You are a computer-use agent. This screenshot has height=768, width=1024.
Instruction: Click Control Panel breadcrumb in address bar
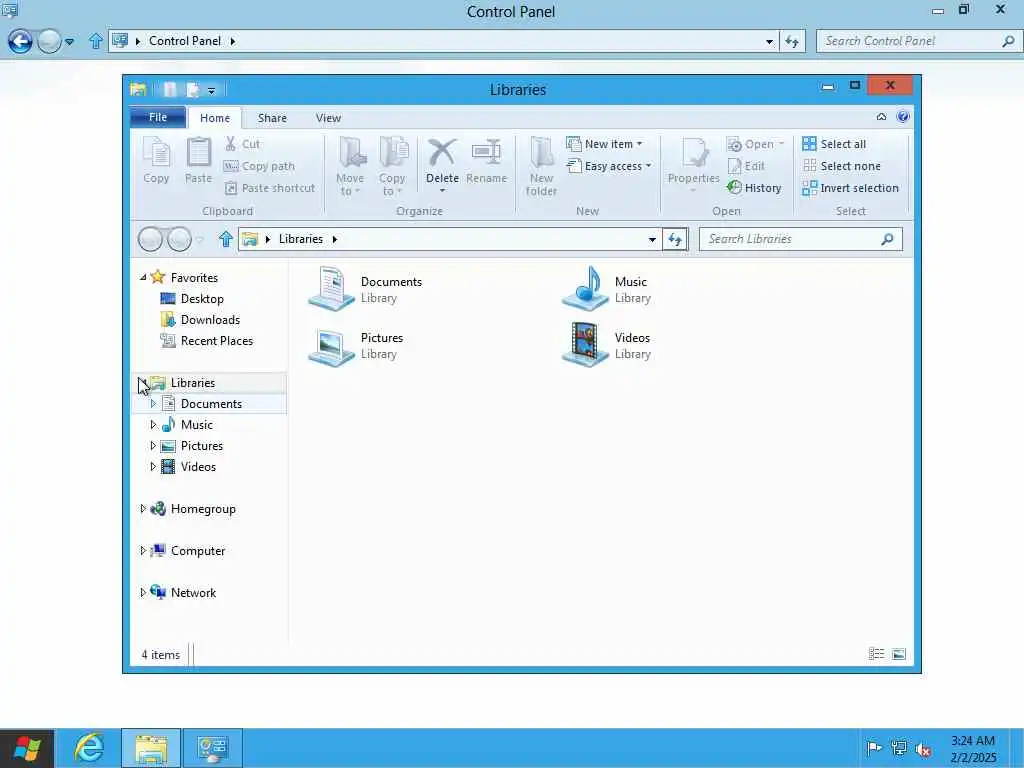185,41
